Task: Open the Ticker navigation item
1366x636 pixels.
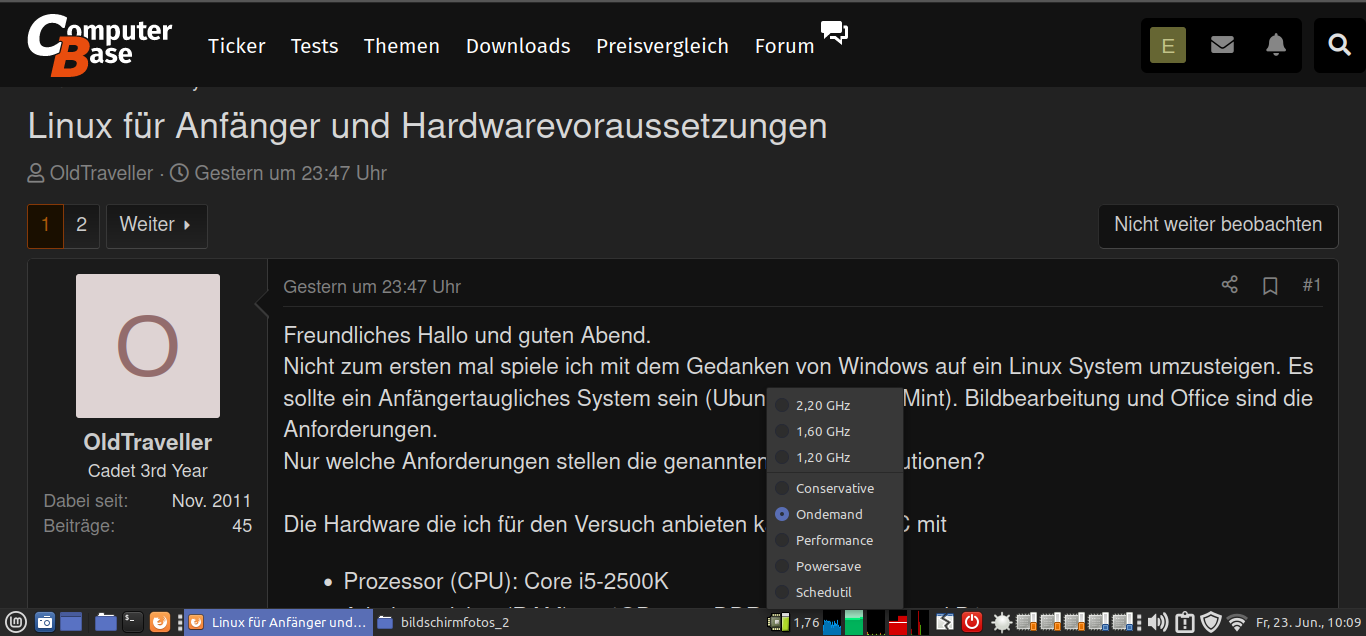Action: (x=237, y=46)
